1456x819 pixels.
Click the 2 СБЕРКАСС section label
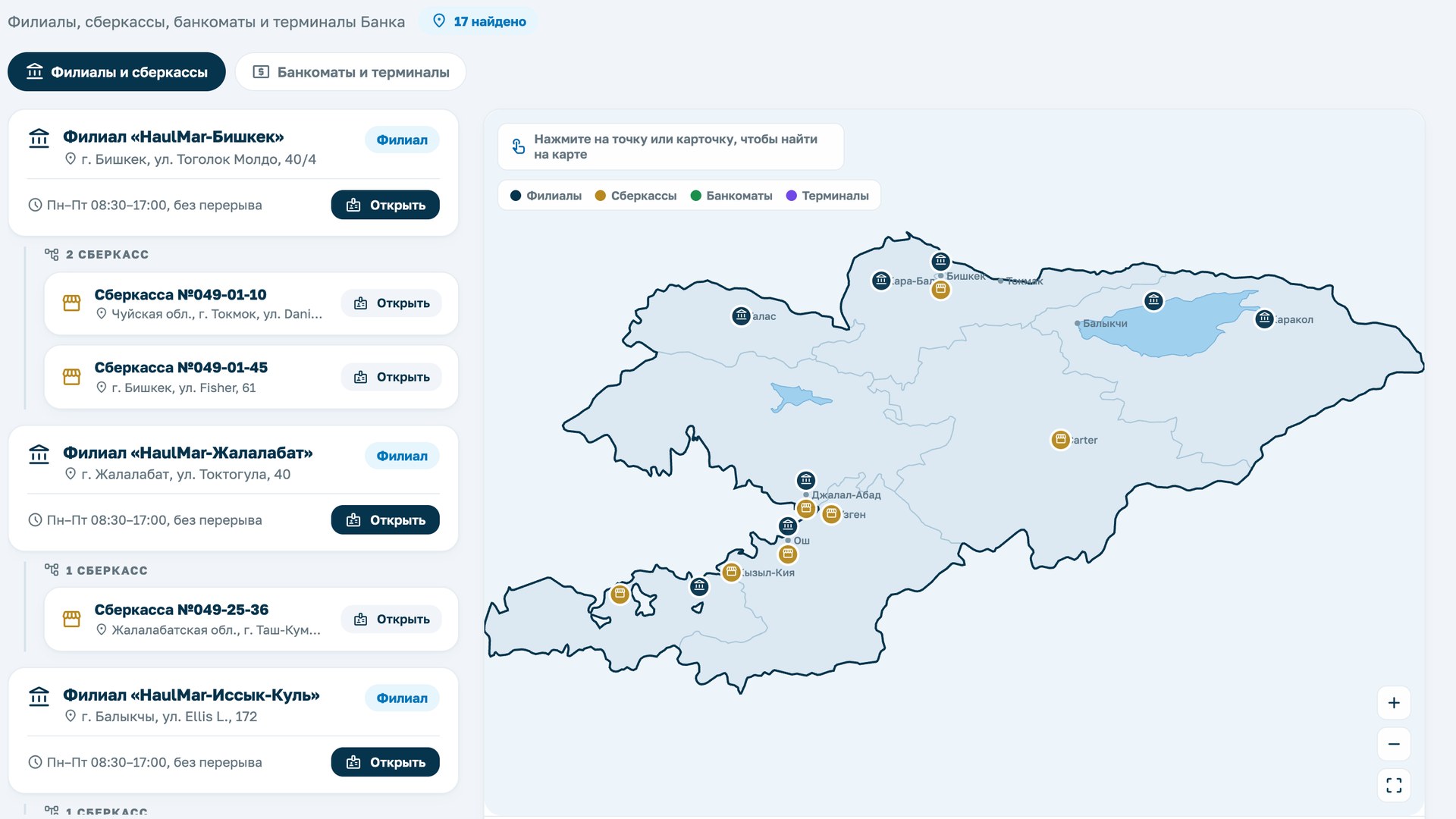107,254
